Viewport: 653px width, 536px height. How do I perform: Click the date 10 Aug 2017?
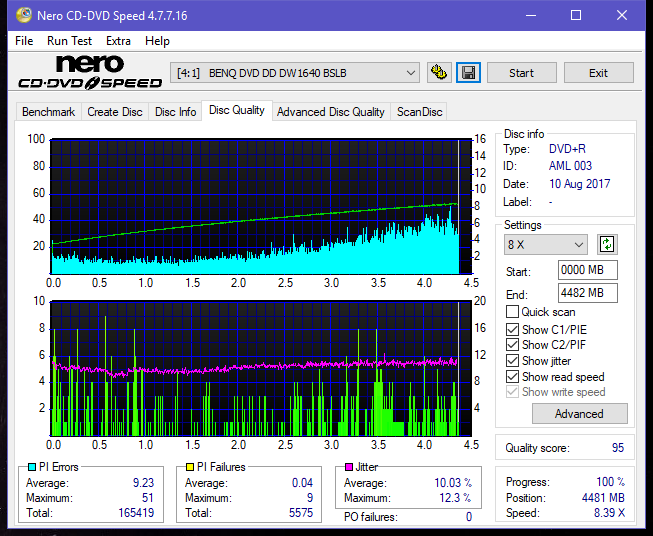click(x=580, y=184)
